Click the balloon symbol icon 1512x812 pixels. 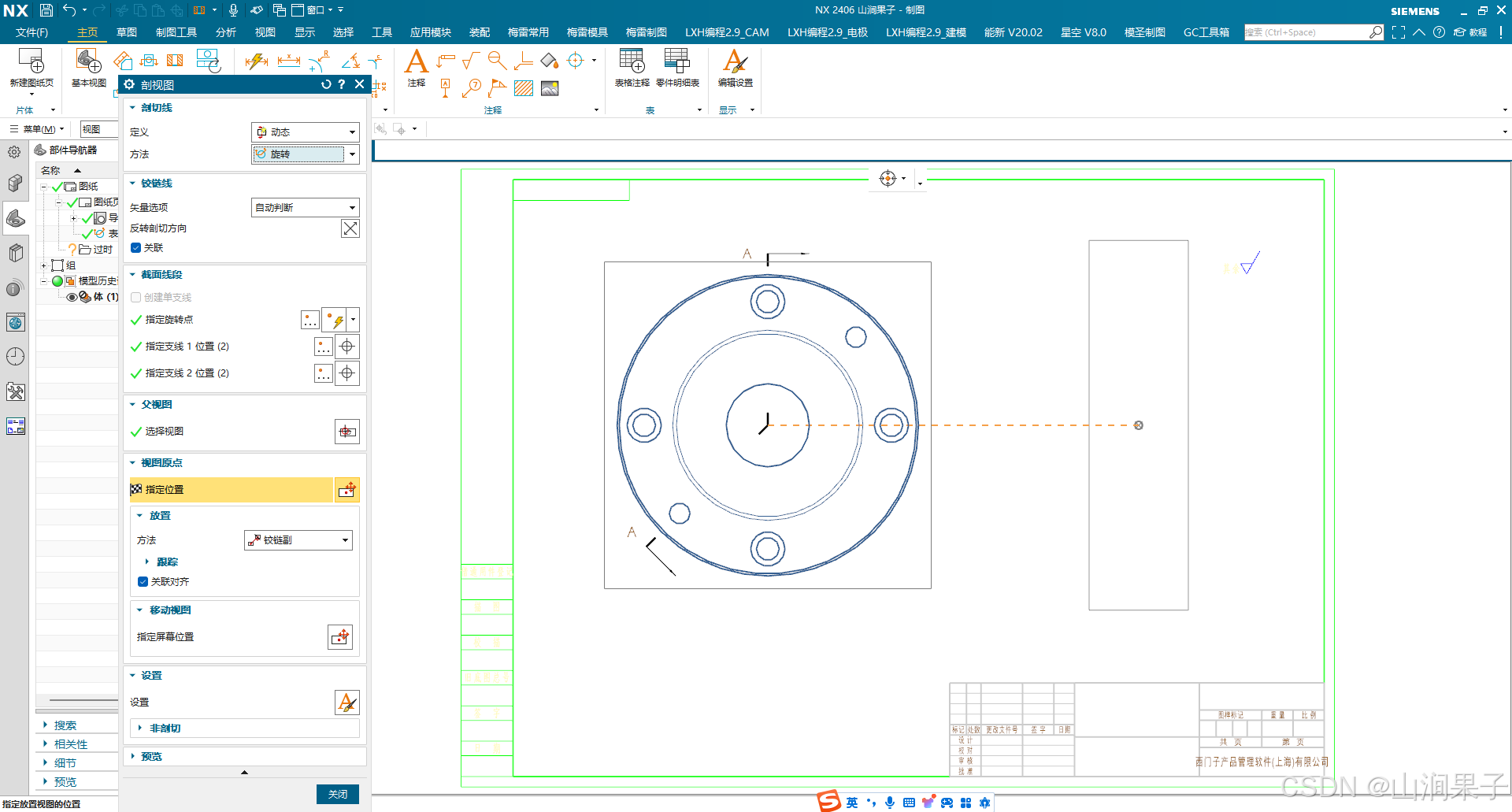pyautogui.click(x=472, y=87)
